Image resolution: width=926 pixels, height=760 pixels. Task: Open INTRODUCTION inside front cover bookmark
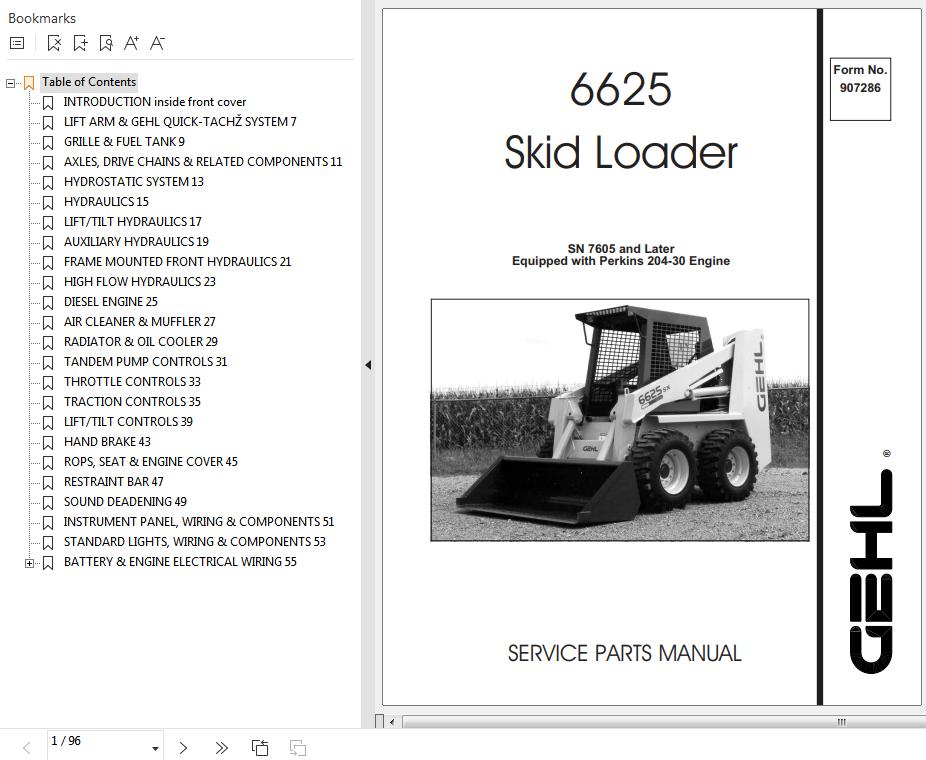tap(155, 102)
